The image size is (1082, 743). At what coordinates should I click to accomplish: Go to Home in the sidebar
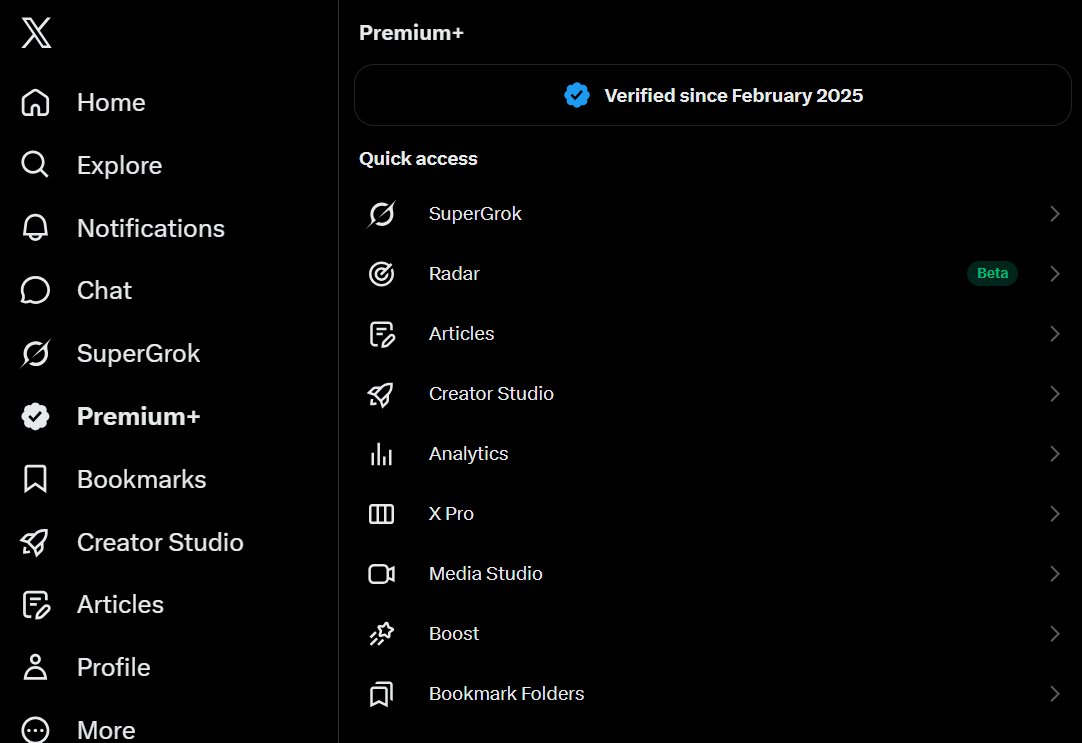pyautogui.click(x=111, y=103)
